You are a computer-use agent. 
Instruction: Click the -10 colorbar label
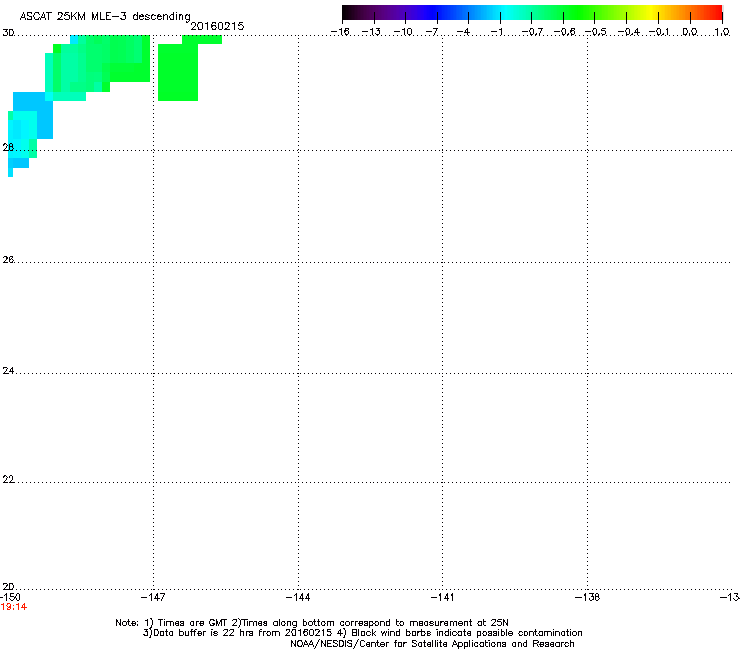[403, 32]
